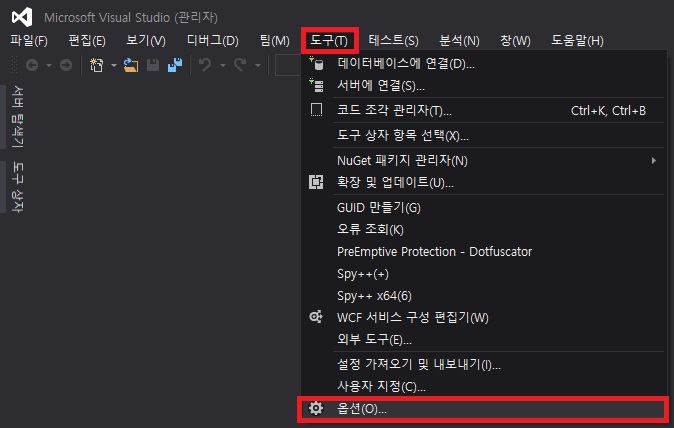Click the Microsoft Visual Studio (관리자) title text
The image size is (674, 428).
pos(131,17)
